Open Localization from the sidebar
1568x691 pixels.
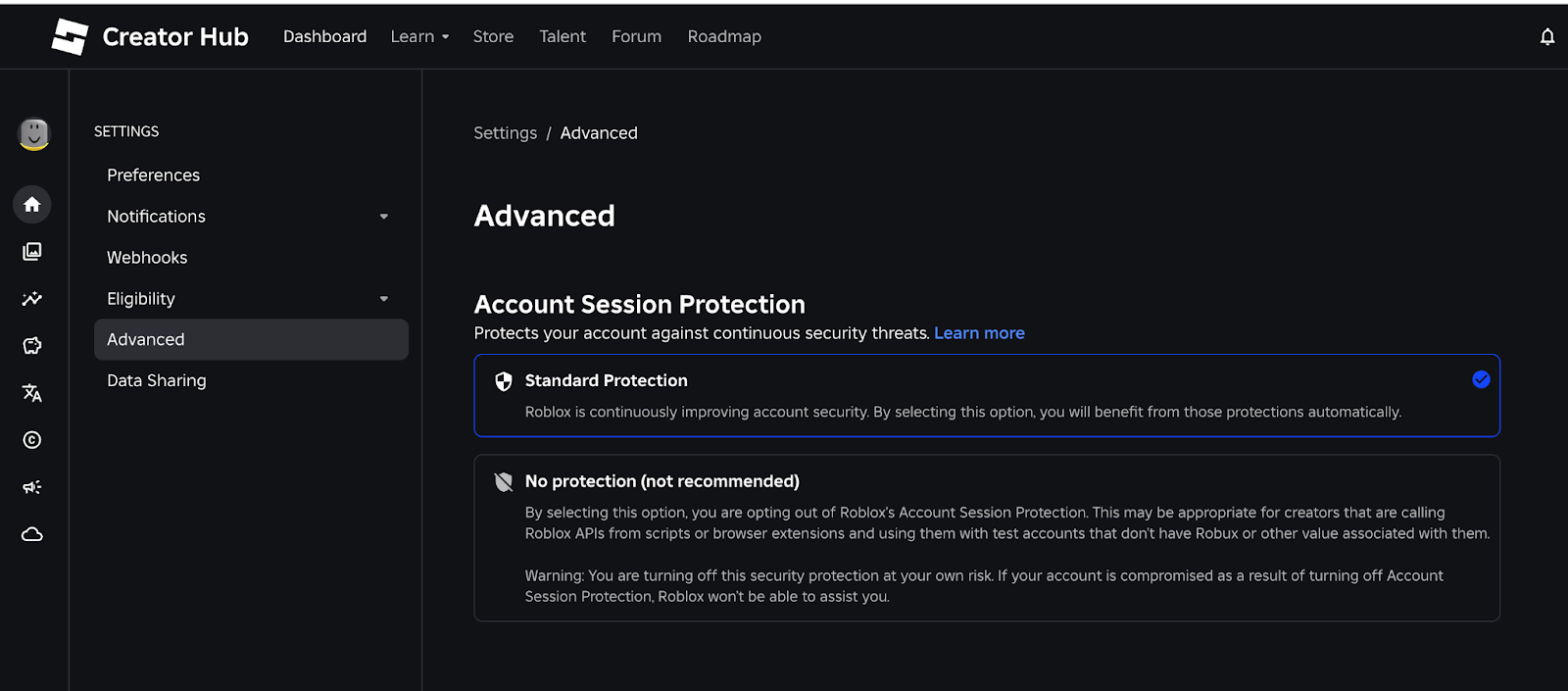pos(32,392)
